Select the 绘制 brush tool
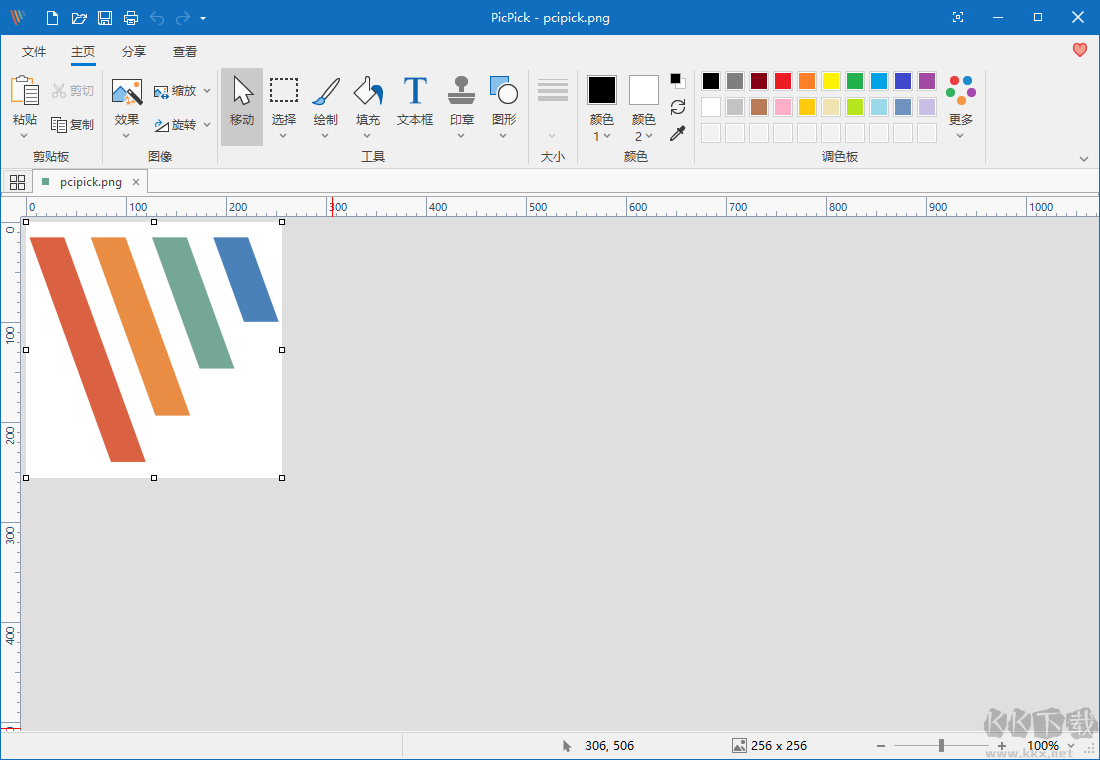The width and height of the screenshot is (1100, 760). pos(326,91)
